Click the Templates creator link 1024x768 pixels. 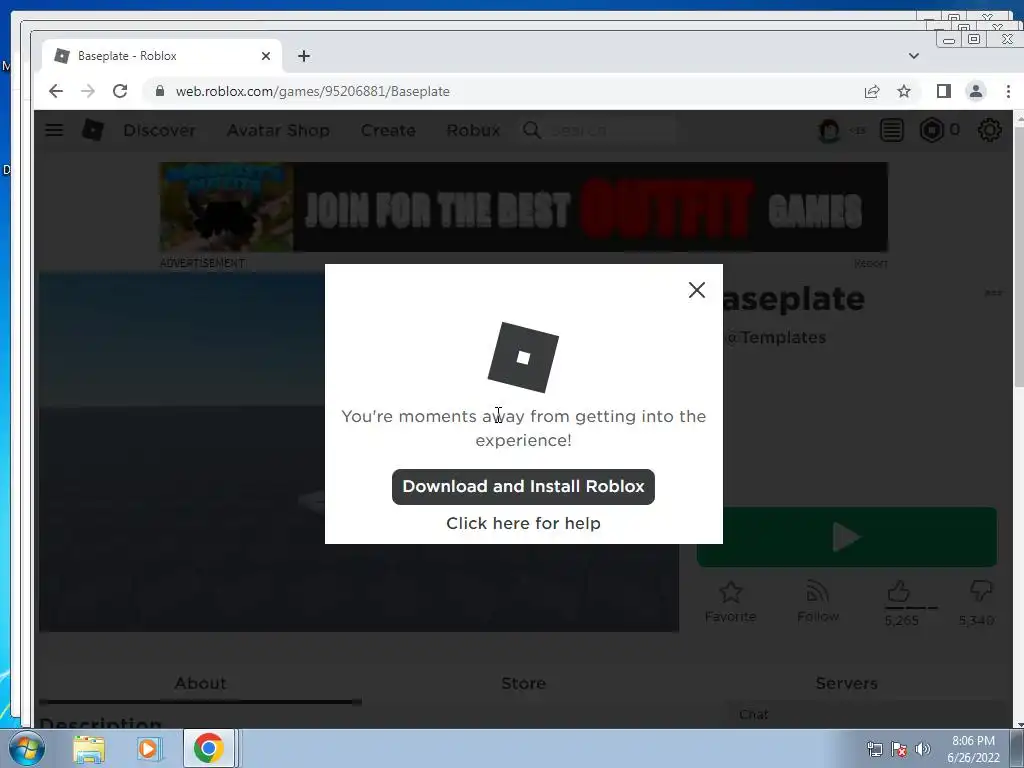click(777, 338)
